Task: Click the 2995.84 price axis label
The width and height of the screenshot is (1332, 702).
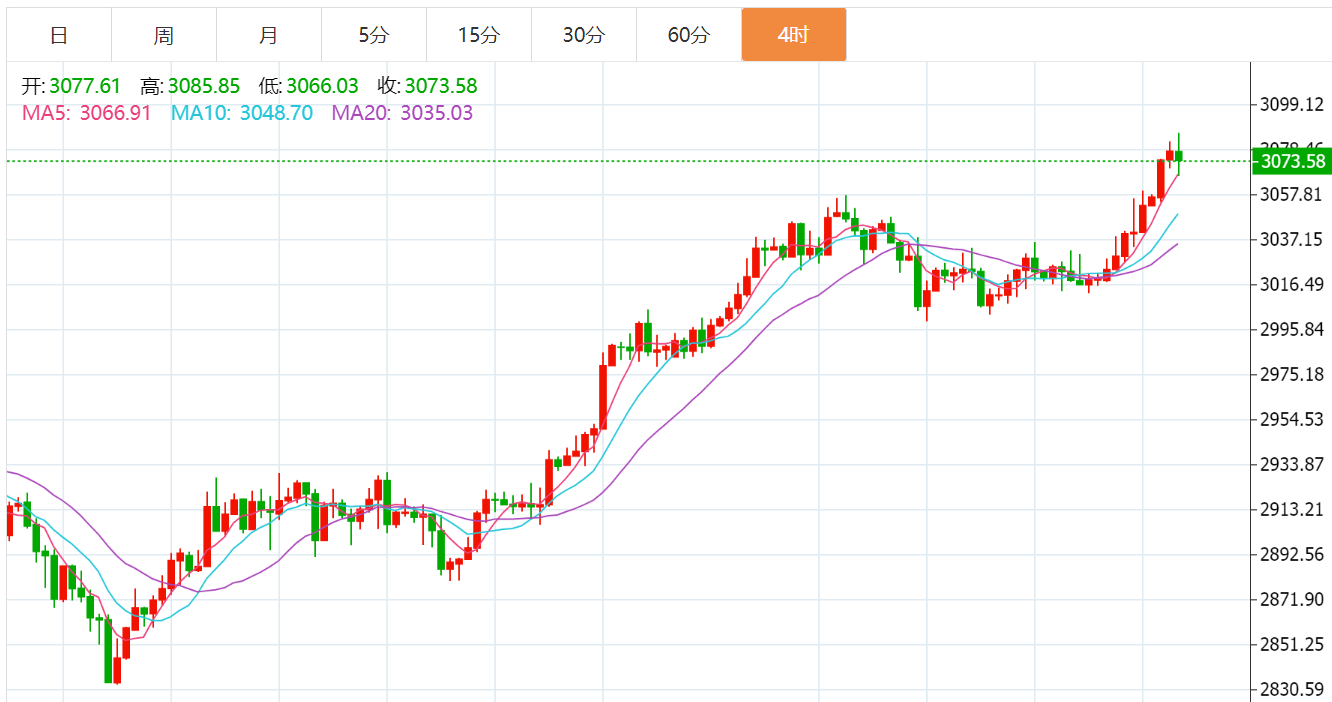Action: pyautogui.click(x=1291, y=329)
